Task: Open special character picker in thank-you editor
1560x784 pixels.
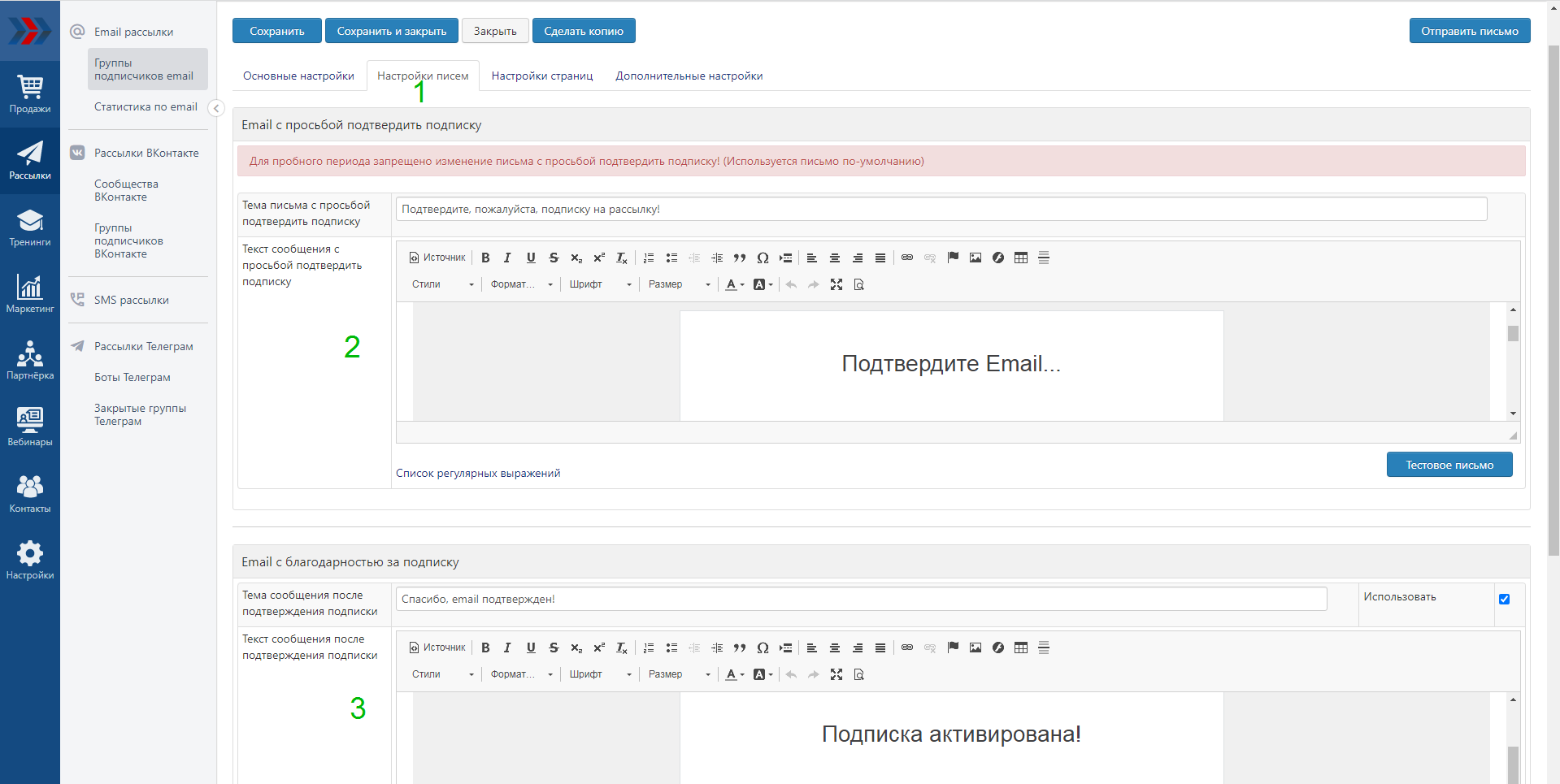Action: (x=763, y=648)
